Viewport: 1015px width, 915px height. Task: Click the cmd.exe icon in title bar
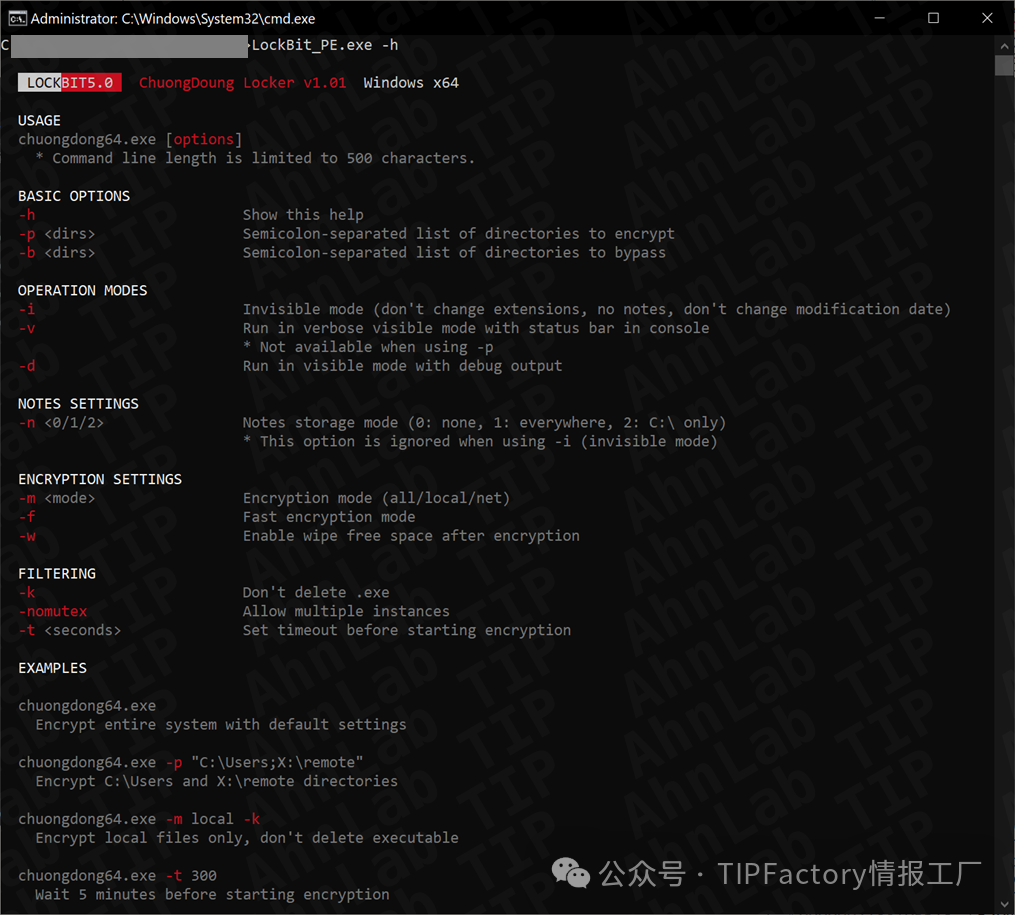[17, 18]
